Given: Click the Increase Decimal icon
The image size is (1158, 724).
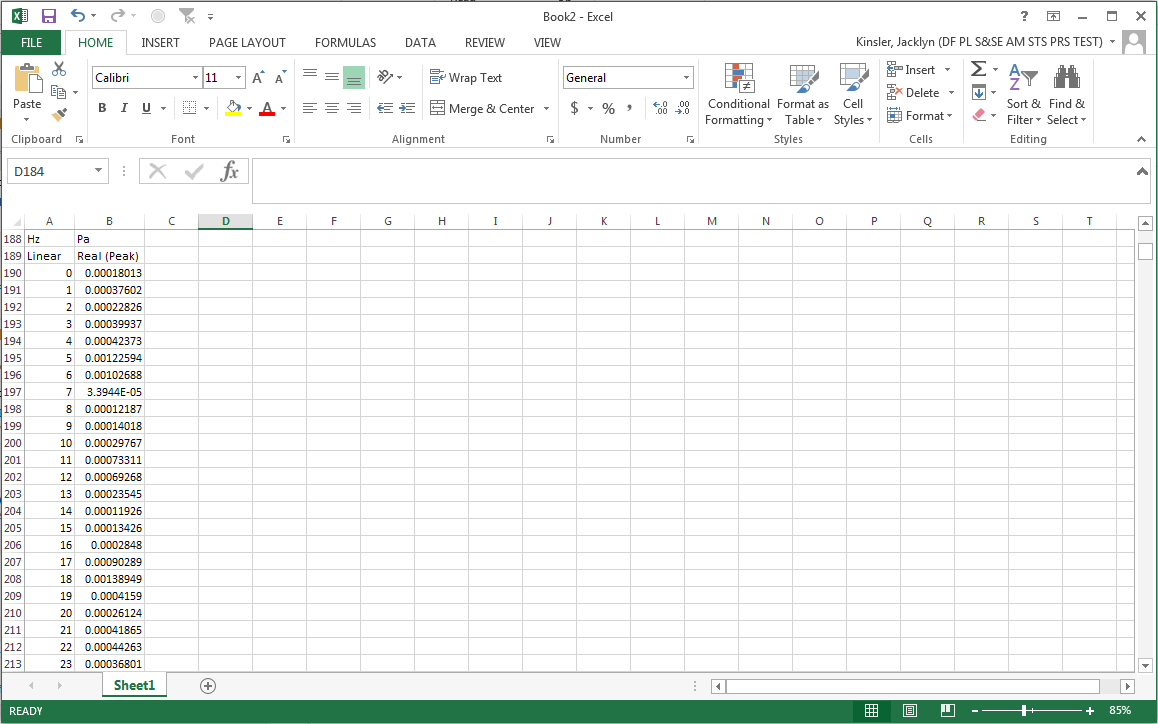Looking at the screenshot, I should 660,109.
